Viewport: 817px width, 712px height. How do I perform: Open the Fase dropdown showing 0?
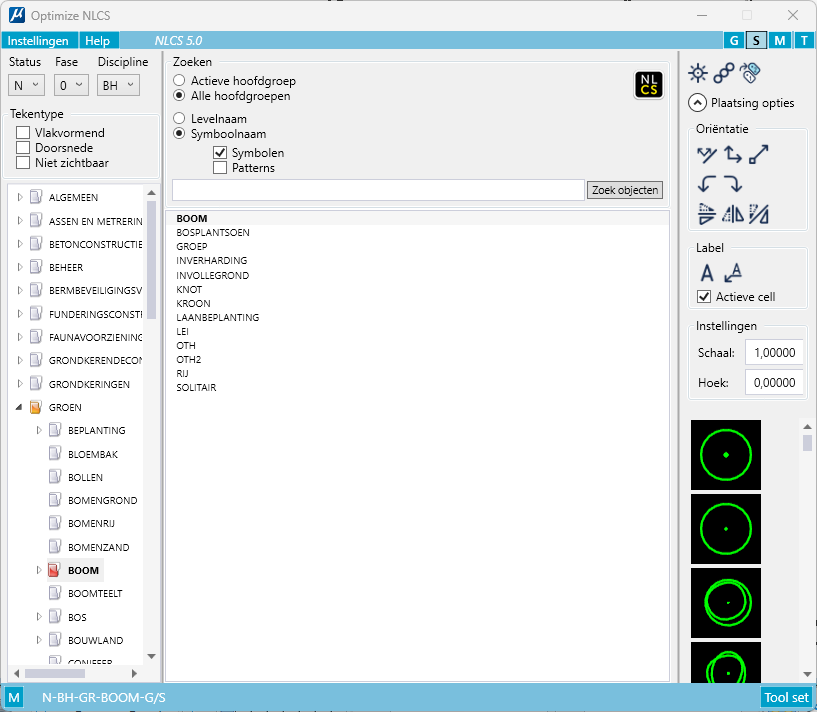coord(71,85)
